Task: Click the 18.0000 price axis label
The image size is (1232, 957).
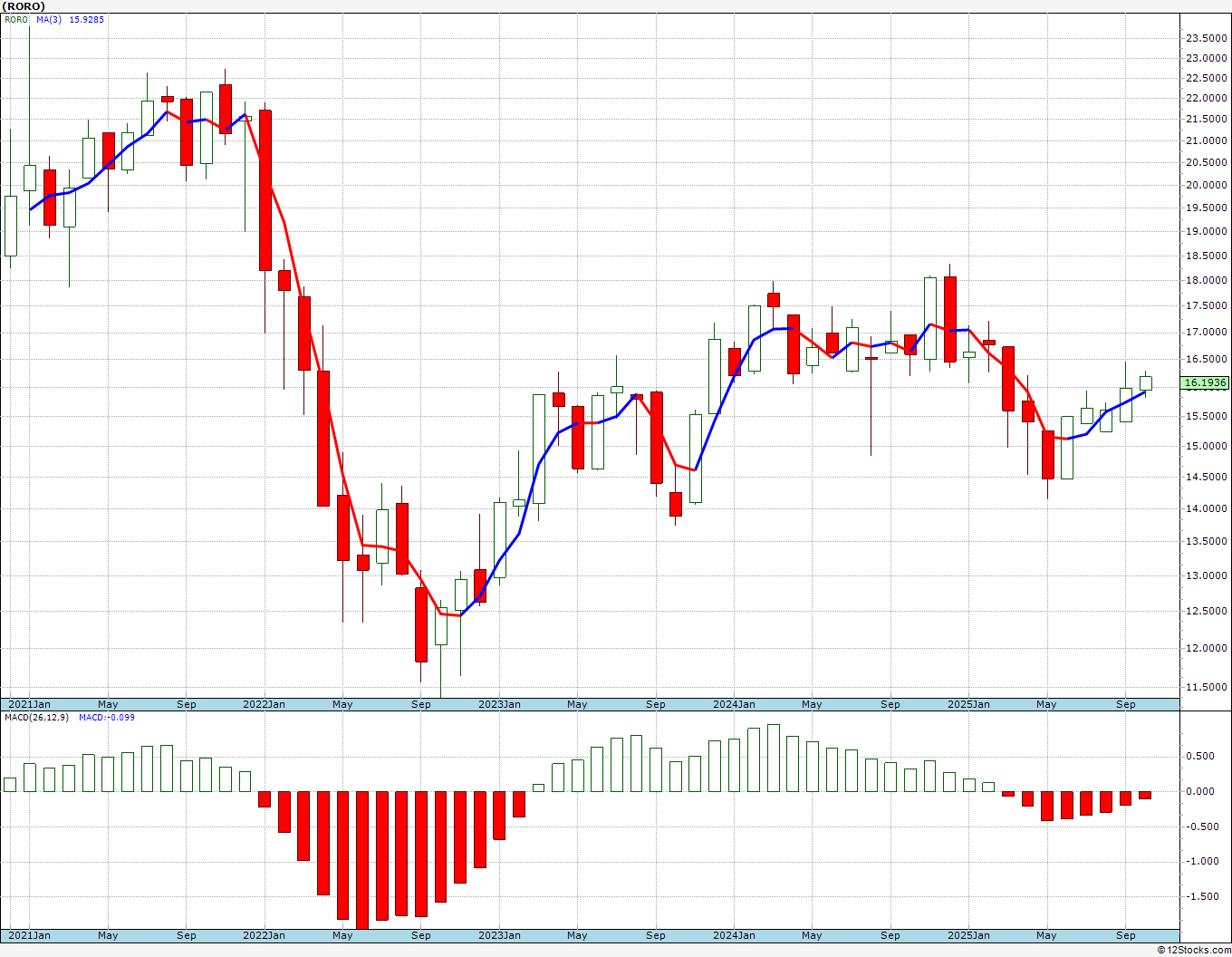Action: click(x=1207, y=281)
